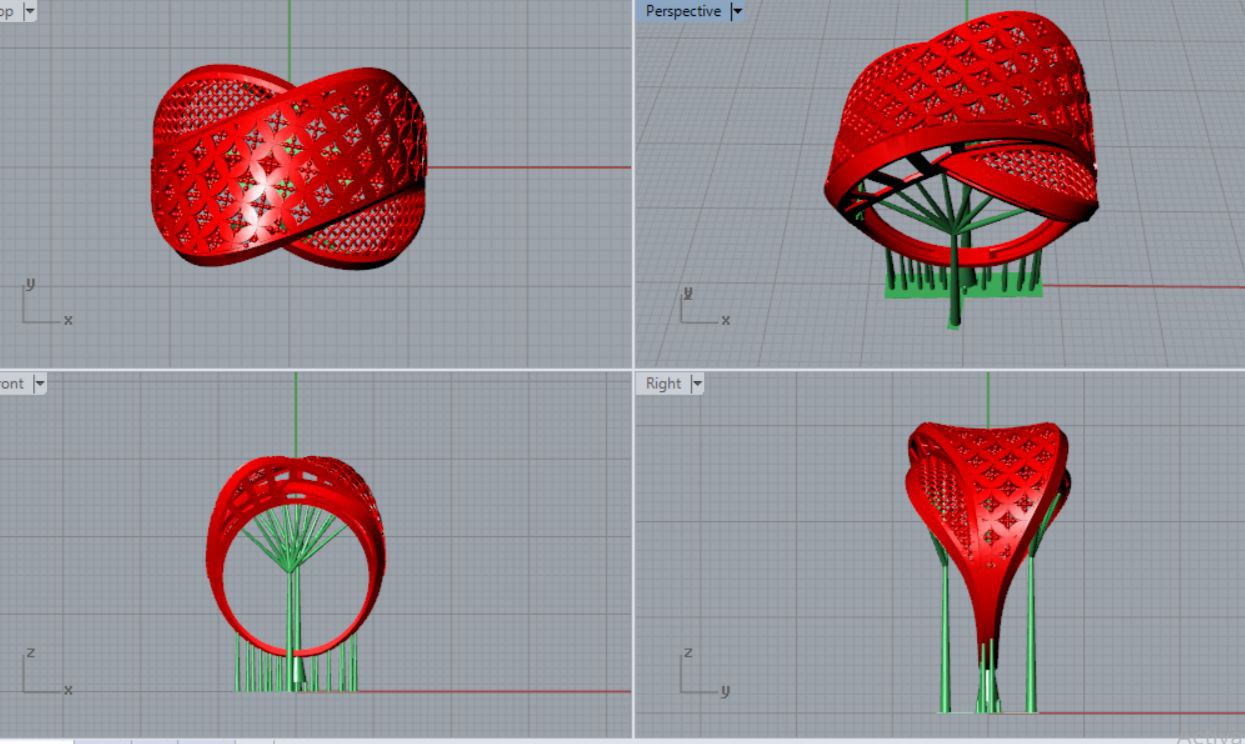Screen dimensions: 1245x744
Task: Click the world axes icon in Top viewport
Action: [x=42, y=305]
